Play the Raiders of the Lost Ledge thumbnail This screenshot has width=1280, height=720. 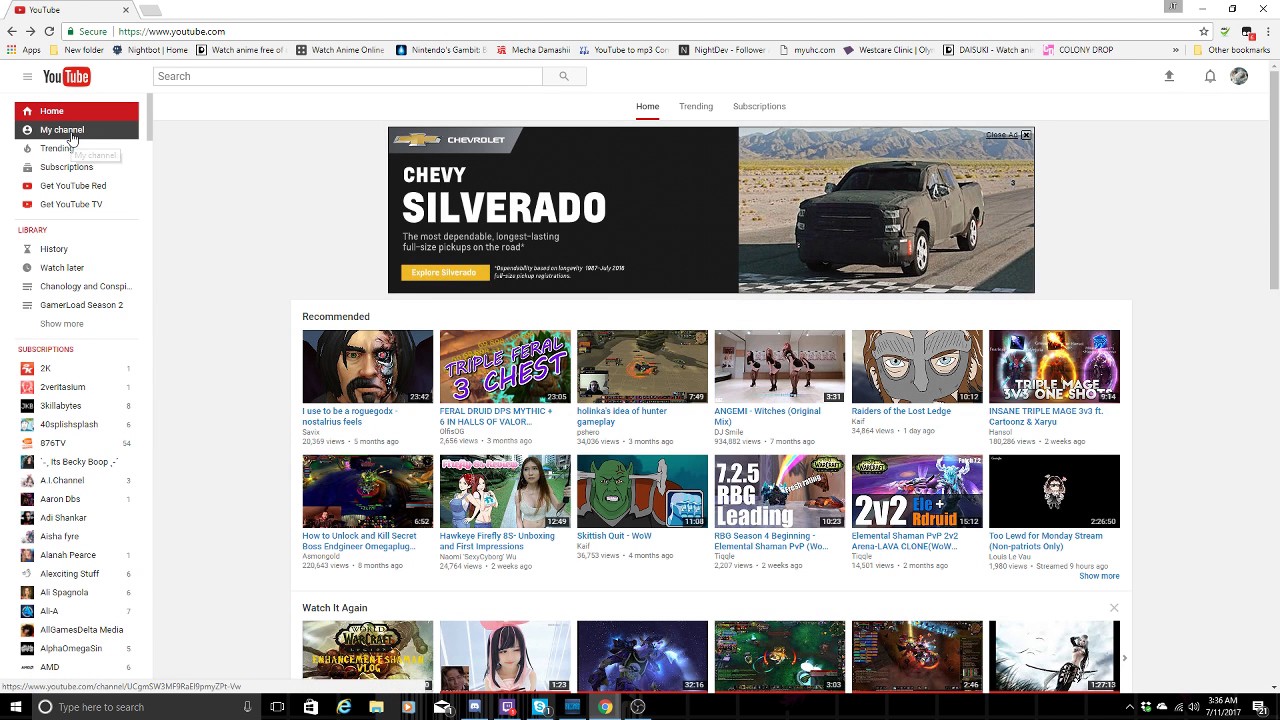click(917, 366)
